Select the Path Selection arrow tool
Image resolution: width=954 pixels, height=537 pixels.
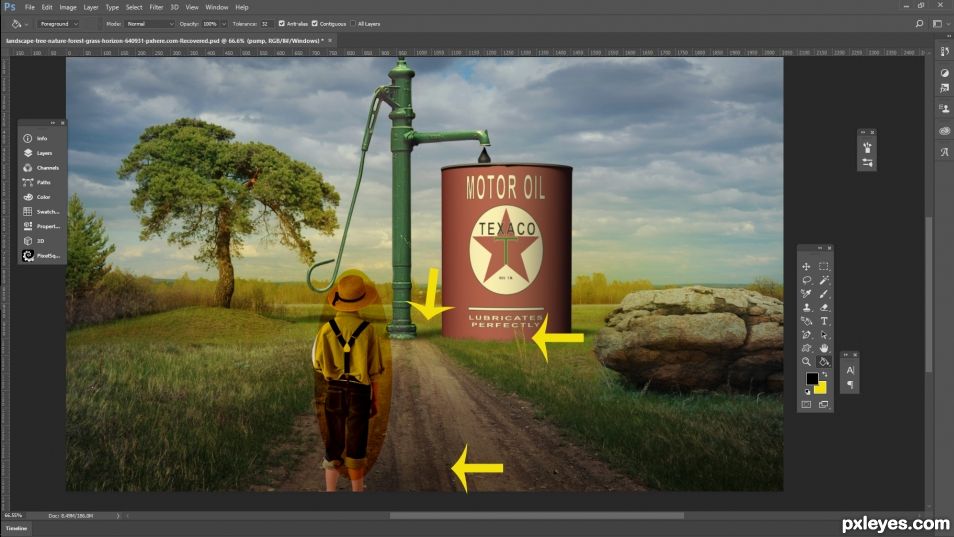pos(824,335)
